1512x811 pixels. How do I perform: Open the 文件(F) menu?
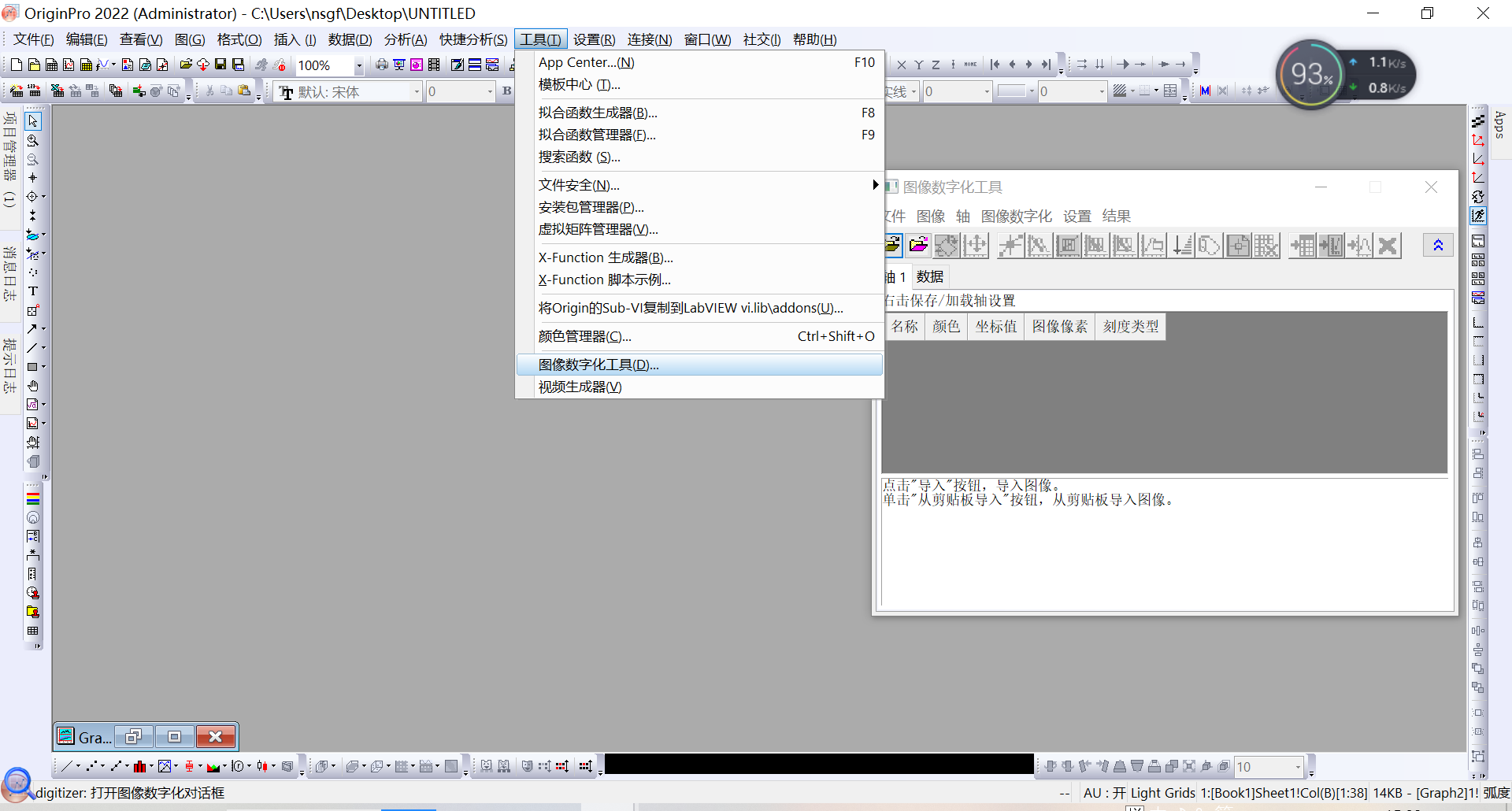(33, 39)
